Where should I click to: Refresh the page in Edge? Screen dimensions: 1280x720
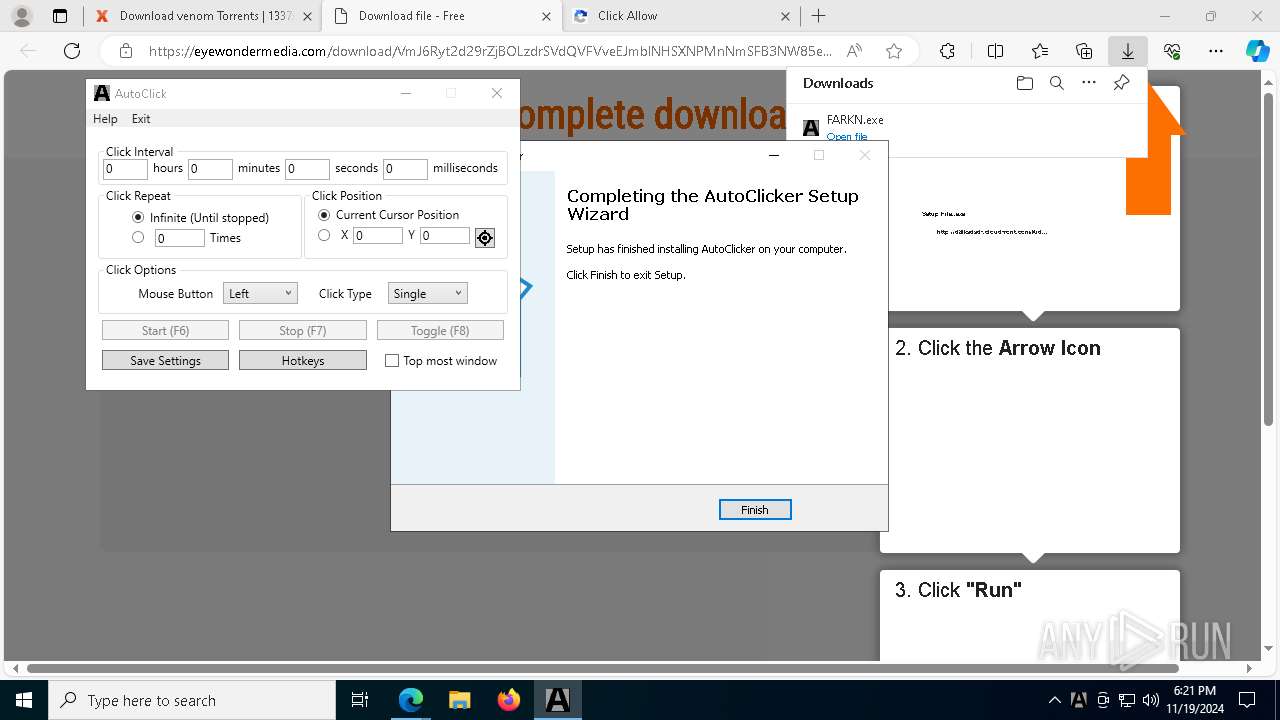[72, 51]
